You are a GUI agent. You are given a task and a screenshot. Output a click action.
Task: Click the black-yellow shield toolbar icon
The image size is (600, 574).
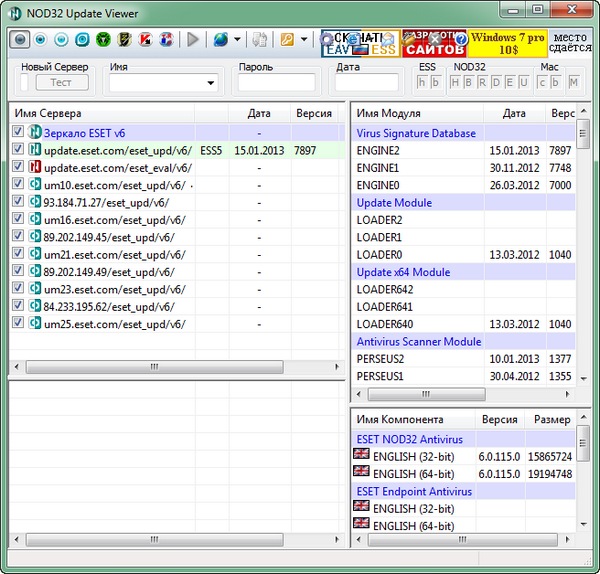[x=124, y=40]
